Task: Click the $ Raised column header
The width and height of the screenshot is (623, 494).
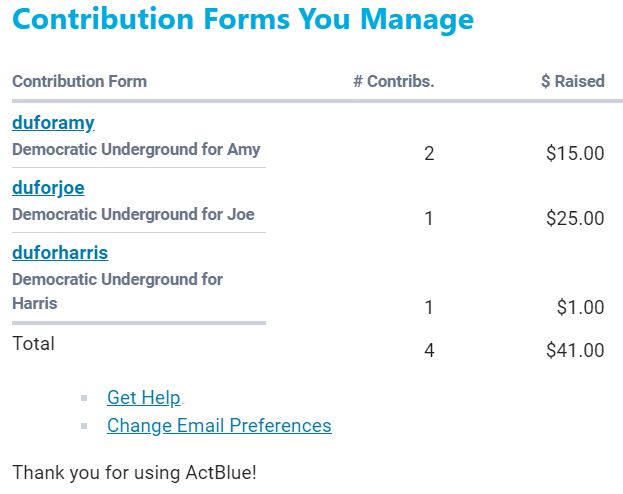Action: pos(572,82)
